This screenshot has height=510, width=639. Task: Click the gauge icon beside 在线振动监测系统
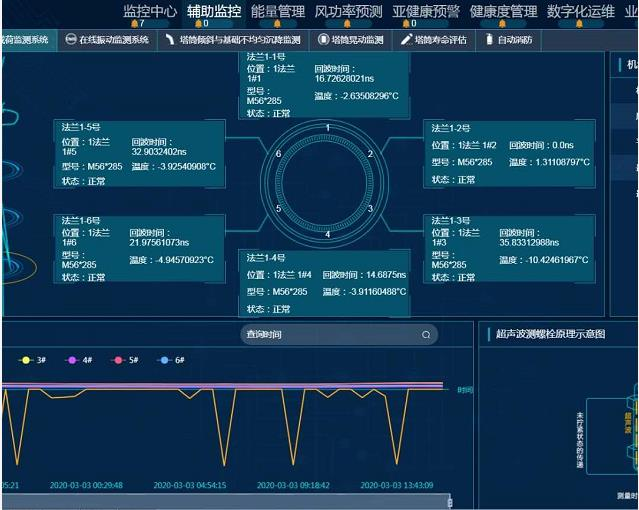pos(71,39)
